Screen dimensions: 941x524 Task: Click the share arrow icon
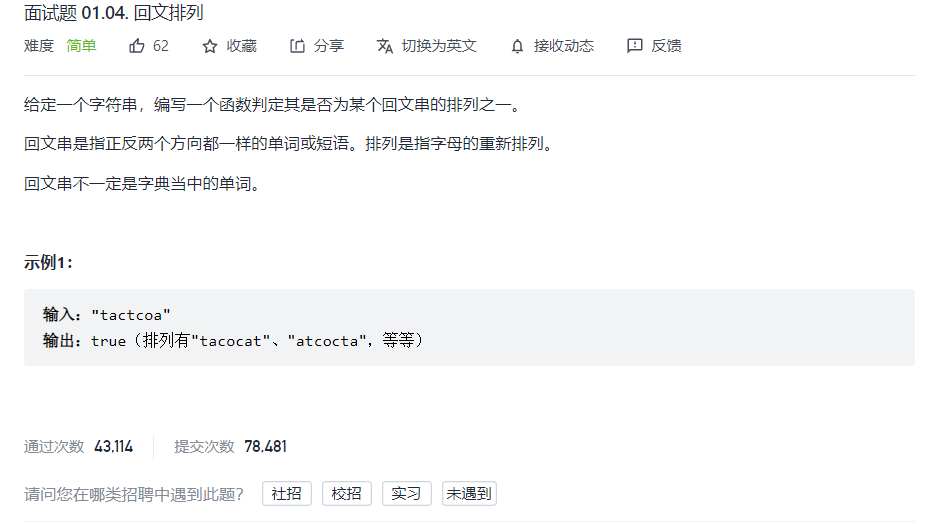[297, 46]
